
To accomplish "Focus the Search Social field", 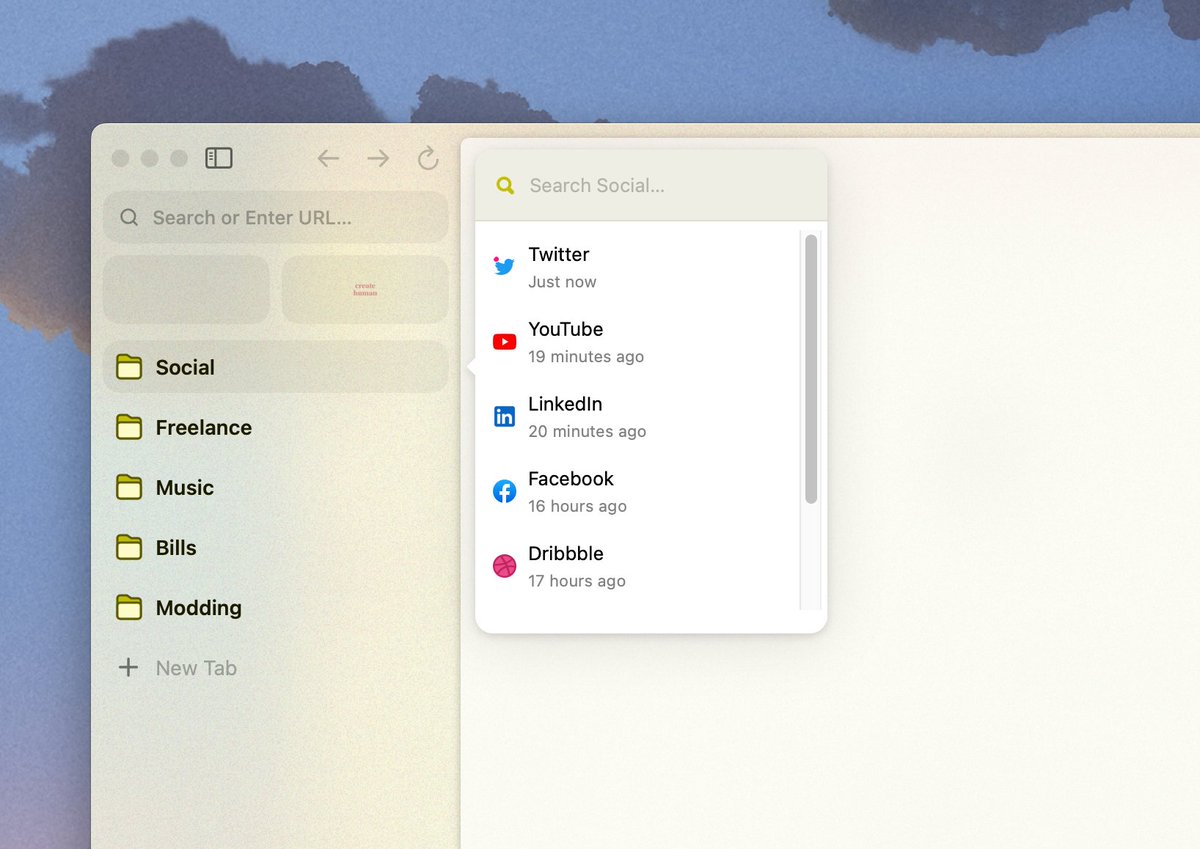I will 651,185.
